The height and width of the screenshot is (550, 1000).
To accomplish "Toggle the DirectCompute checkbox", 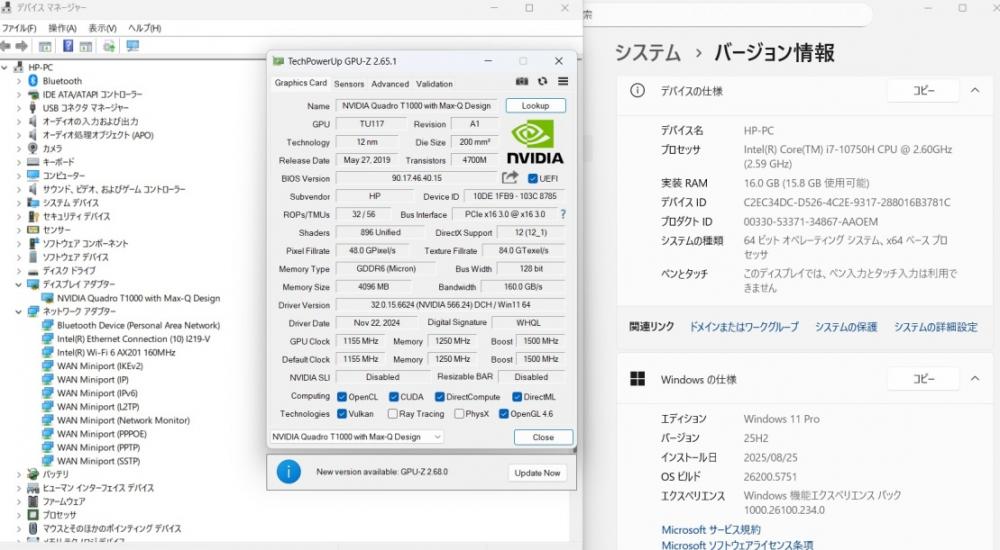I will coord(439,397).
